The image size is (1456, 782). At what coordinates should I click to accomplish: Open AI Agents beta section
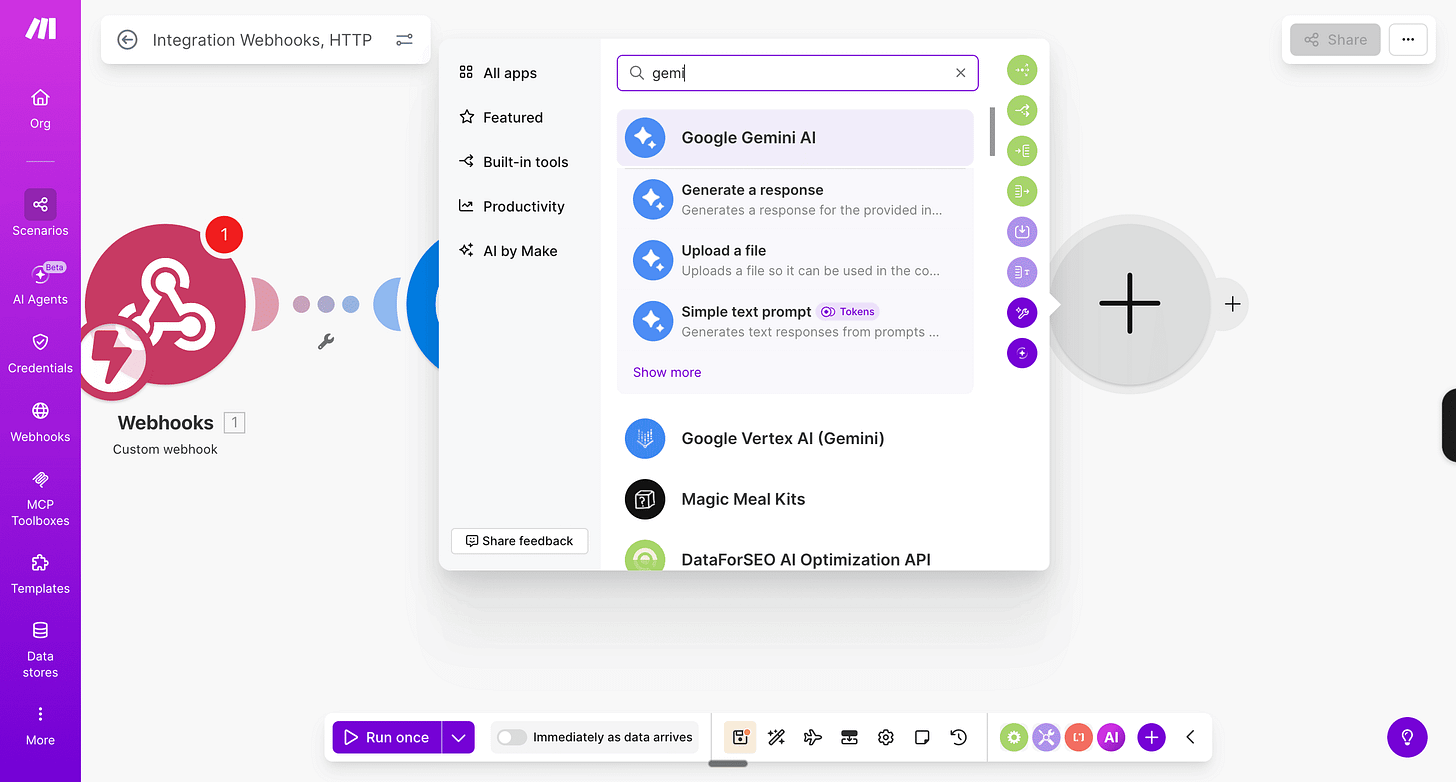40,283
